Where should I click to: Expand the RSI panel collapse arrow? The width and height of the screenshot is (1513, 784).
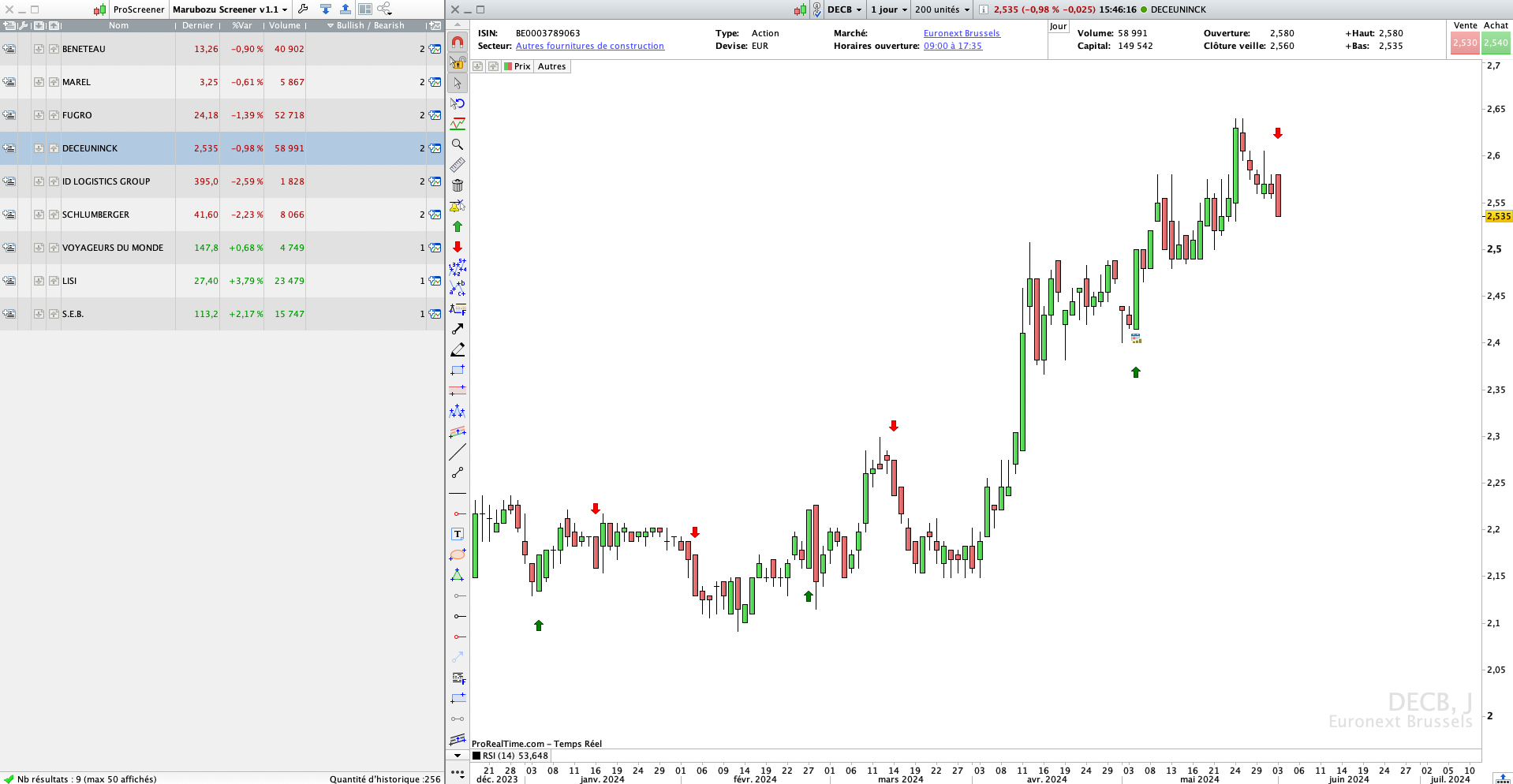pyautogui.click(x=458, y=756)
